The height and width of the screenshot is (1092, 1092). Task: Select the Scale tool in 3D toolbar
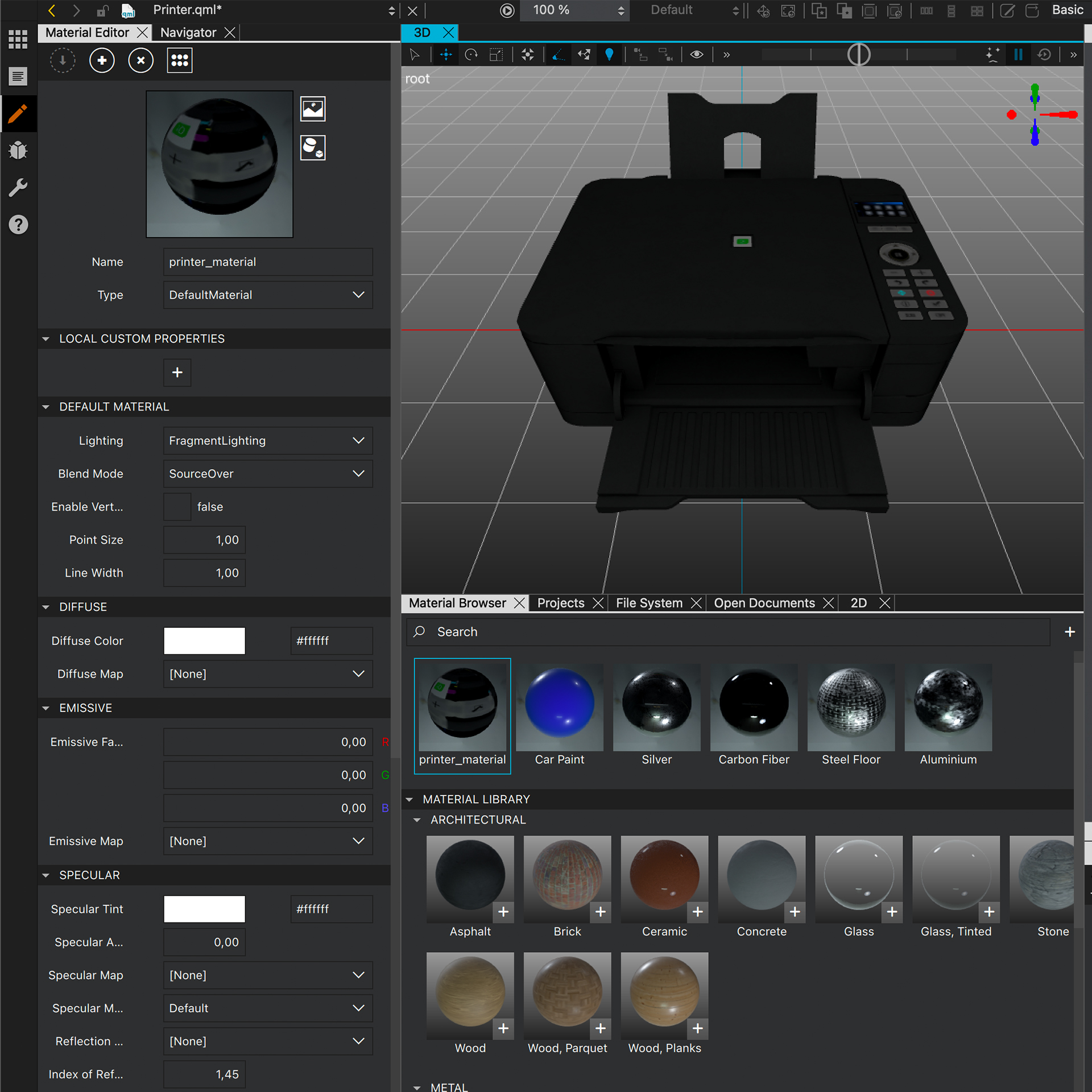pyautogui.click(x=496, y=55)
